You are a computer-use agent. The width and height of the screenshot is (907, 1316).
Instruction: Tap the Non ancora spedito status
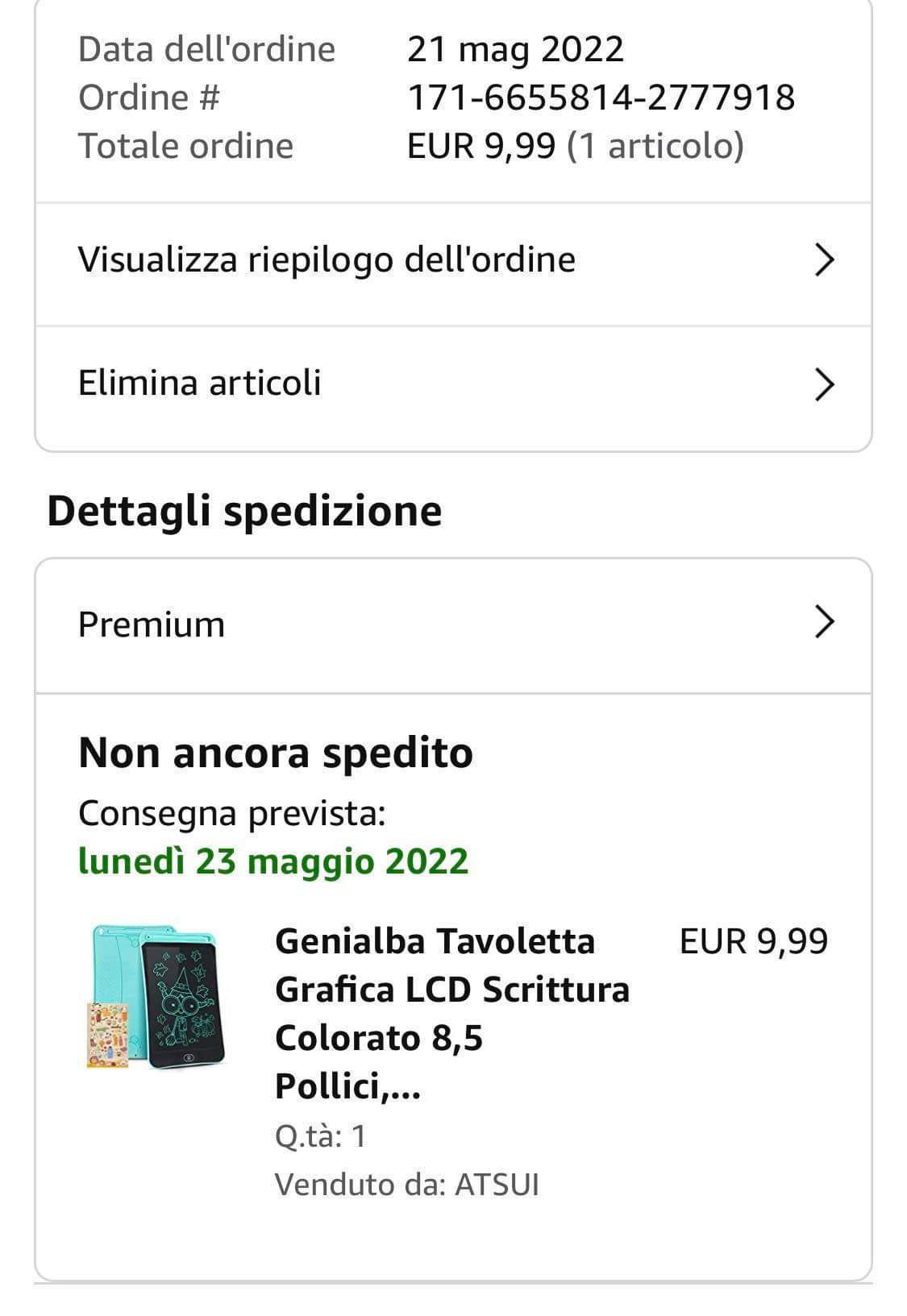[276, 753]
